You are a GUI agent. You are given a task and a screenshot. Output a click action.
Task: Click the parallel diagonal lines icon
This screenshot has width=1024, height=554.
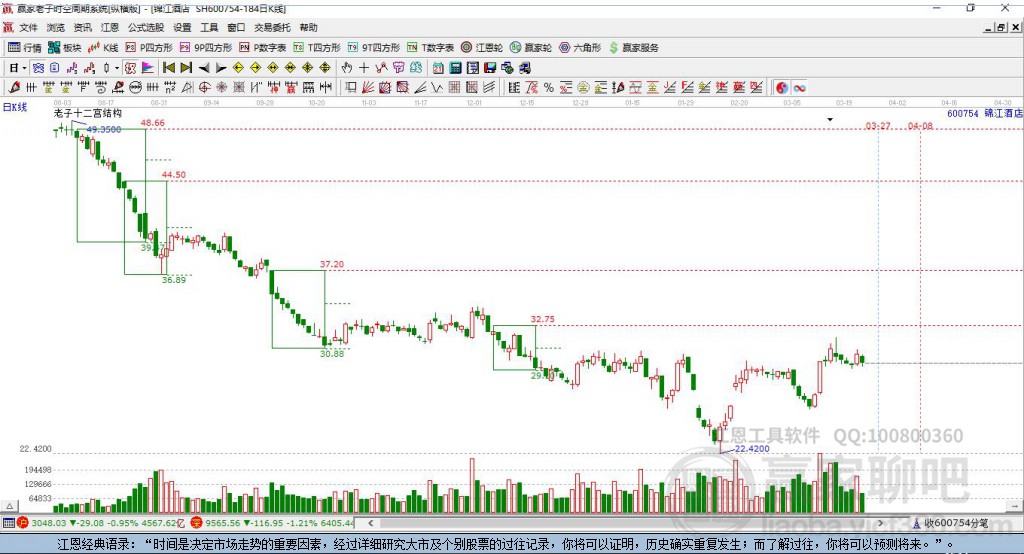click(490, 88)
